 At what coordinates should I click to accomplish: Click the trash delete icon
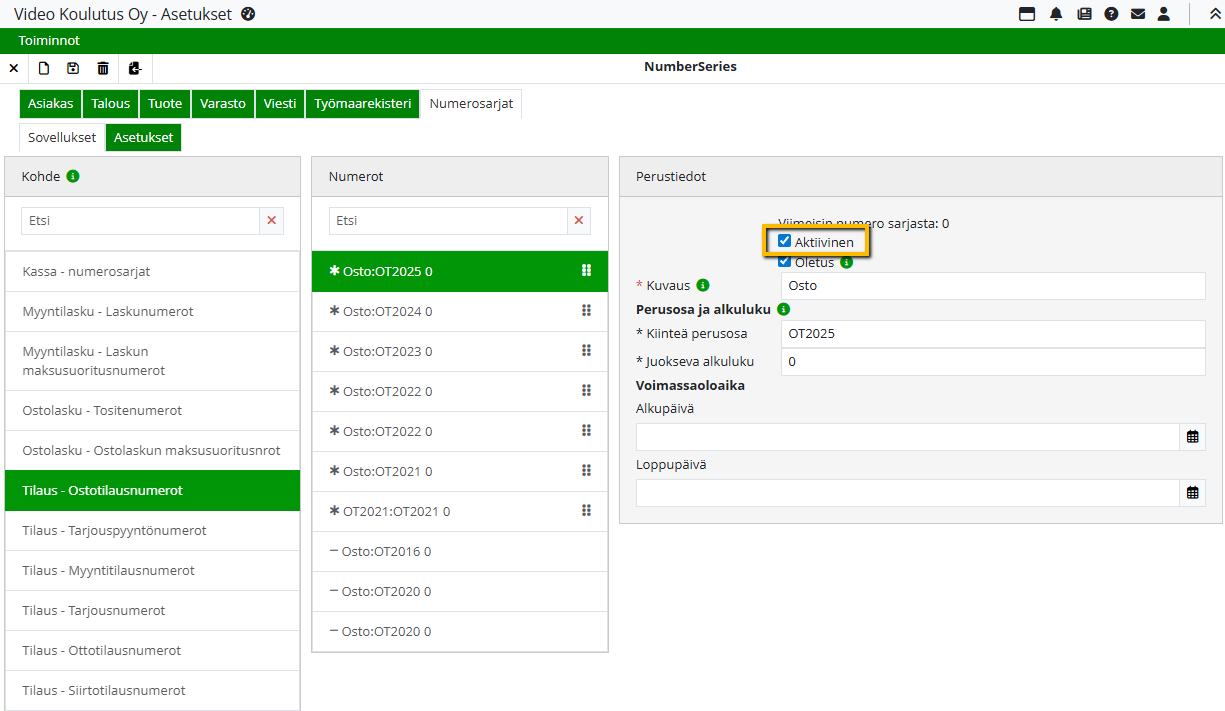[103, 68]
